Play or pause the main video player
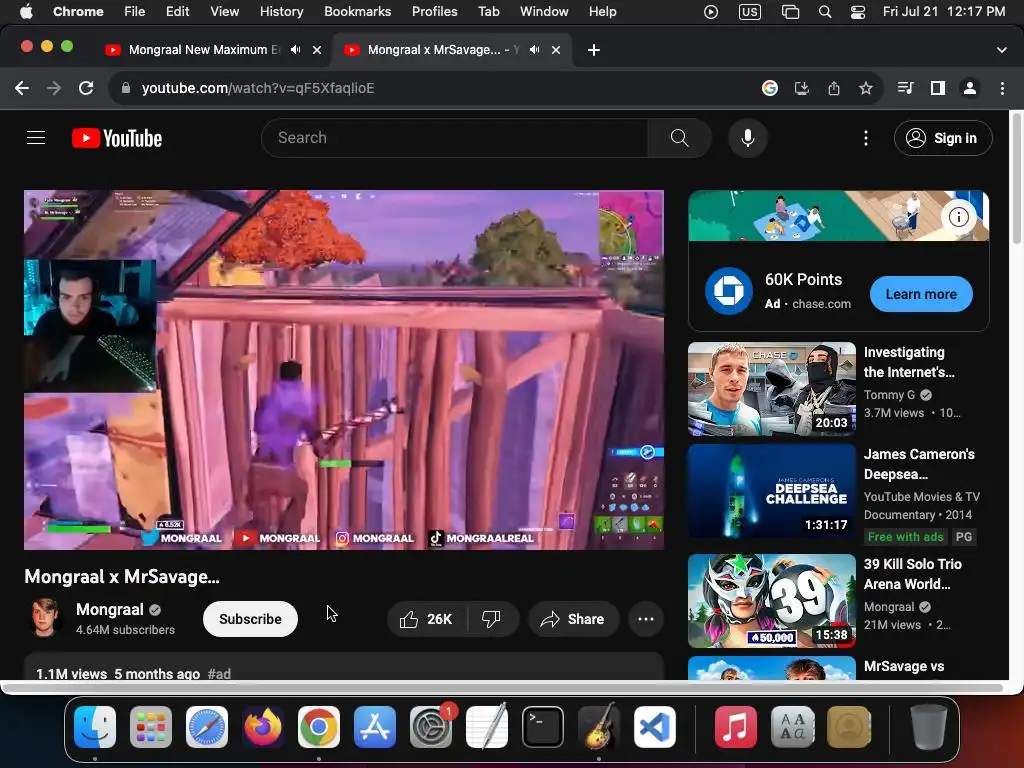 [344, 370]
